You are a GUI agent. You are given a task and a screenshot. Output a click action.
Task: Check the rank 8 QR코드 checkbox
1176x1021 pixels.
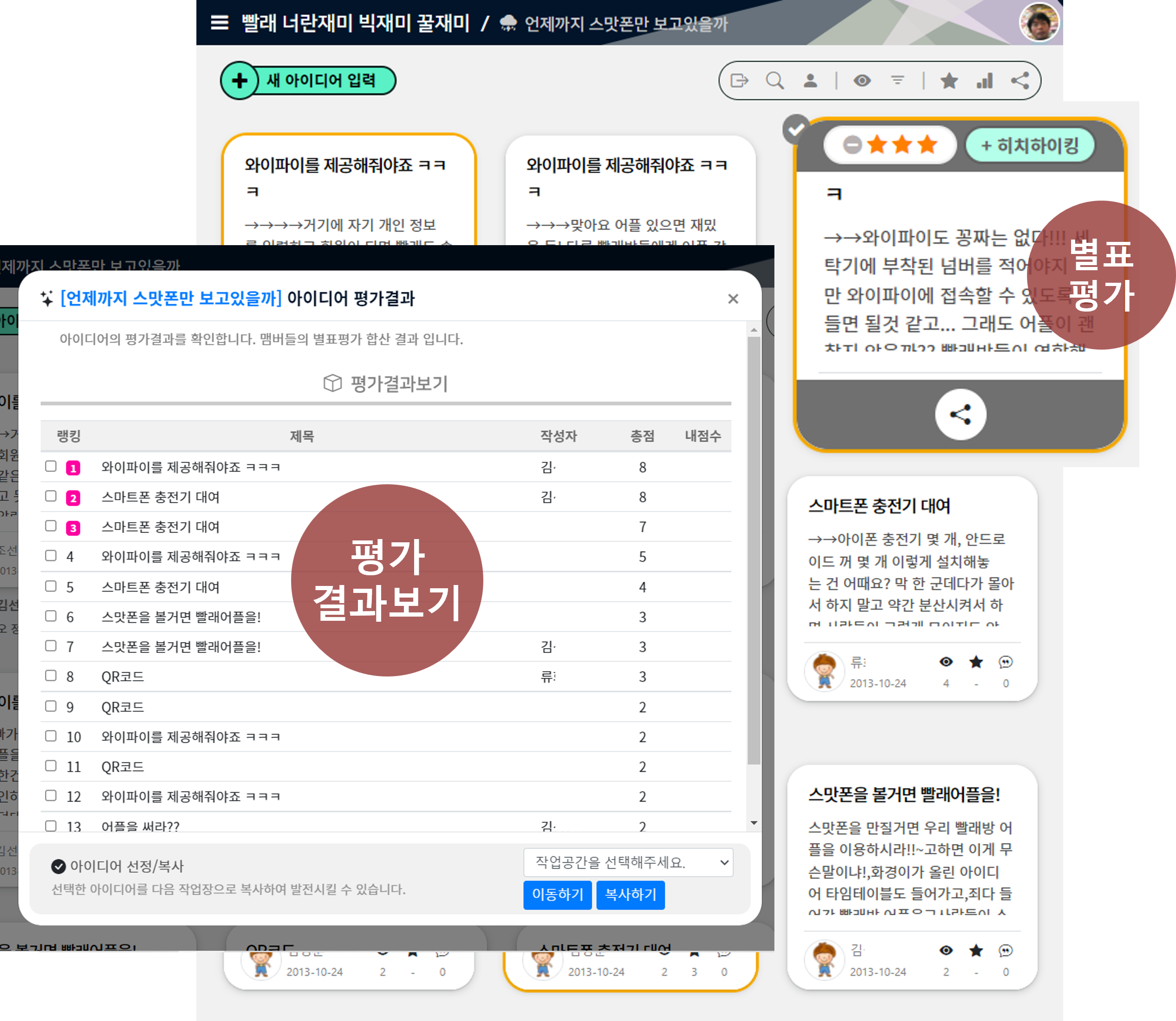coord(51,676)
